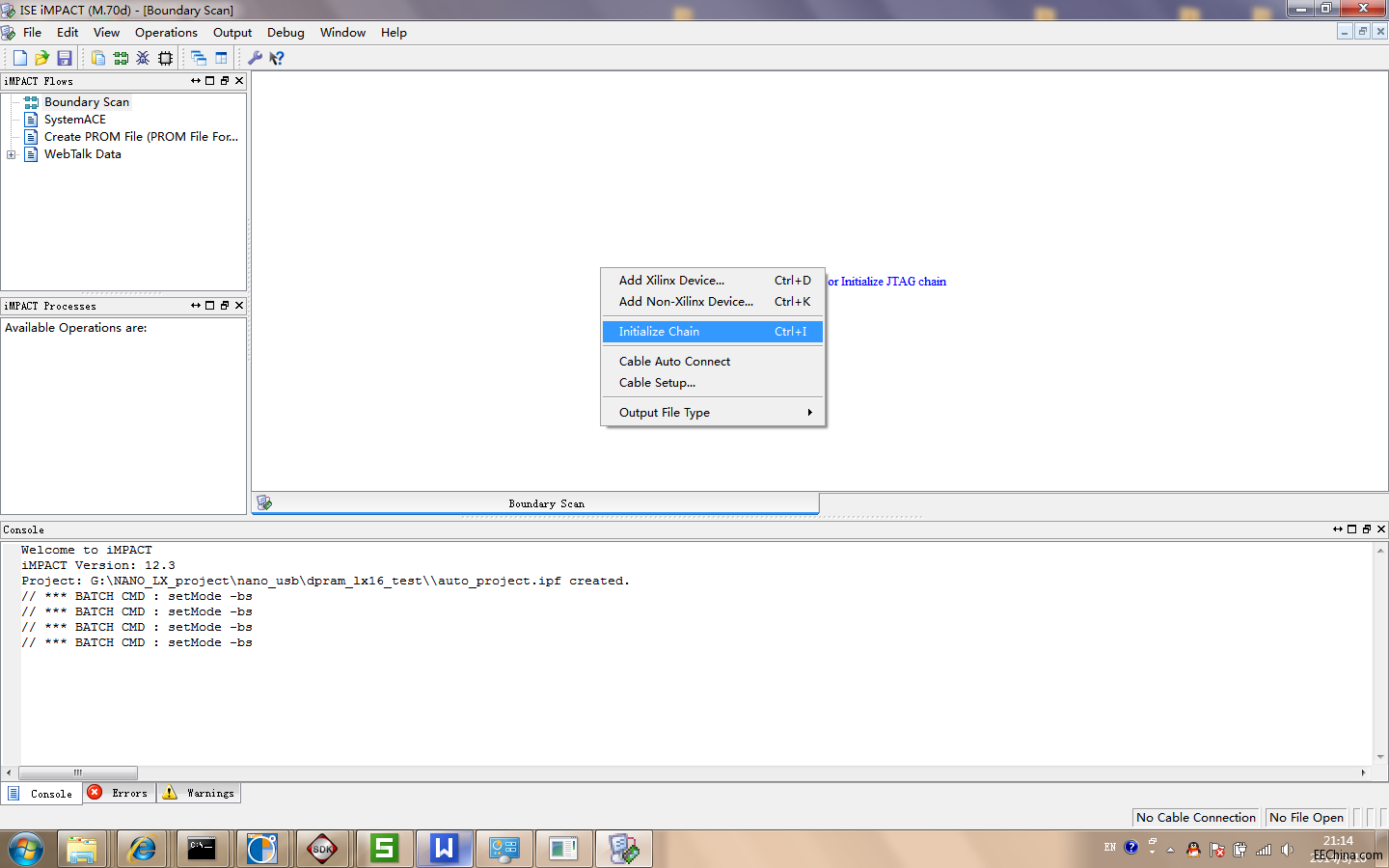Click the console scroll down arrow
This screenshot has width=1389, height=868.
[1381, 757]
